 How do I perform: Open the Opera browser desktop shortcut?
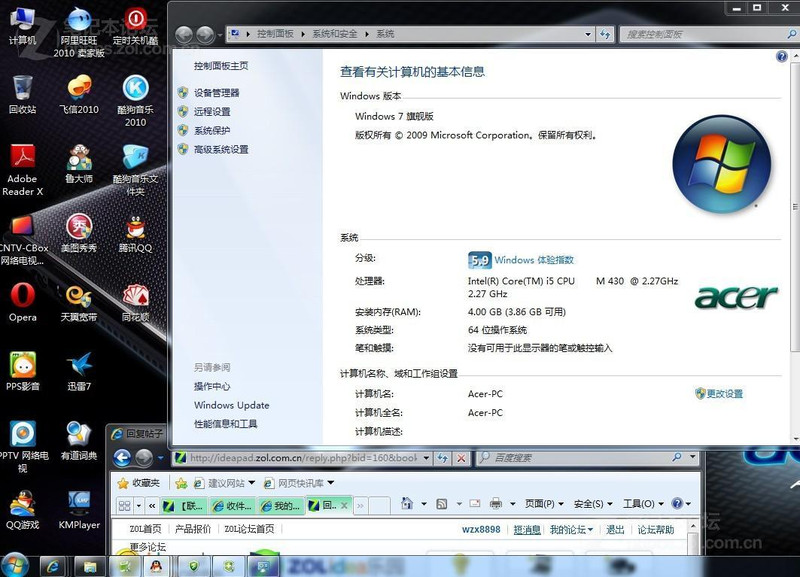pyautogui.click(x=22, y=295)
